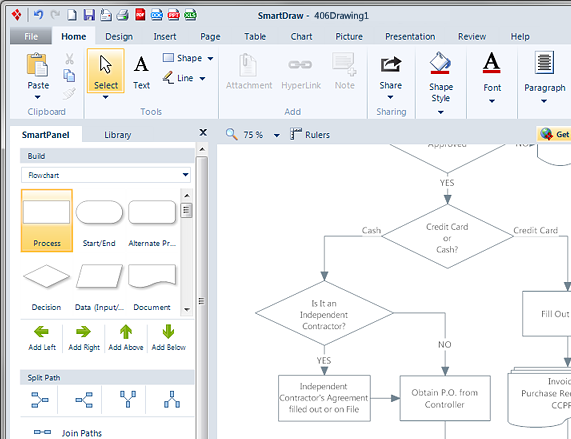Toggle Rulers in the canvas toolbar
Image resolution: width=571 pixels, height=439 pixels.
[310, 134]
